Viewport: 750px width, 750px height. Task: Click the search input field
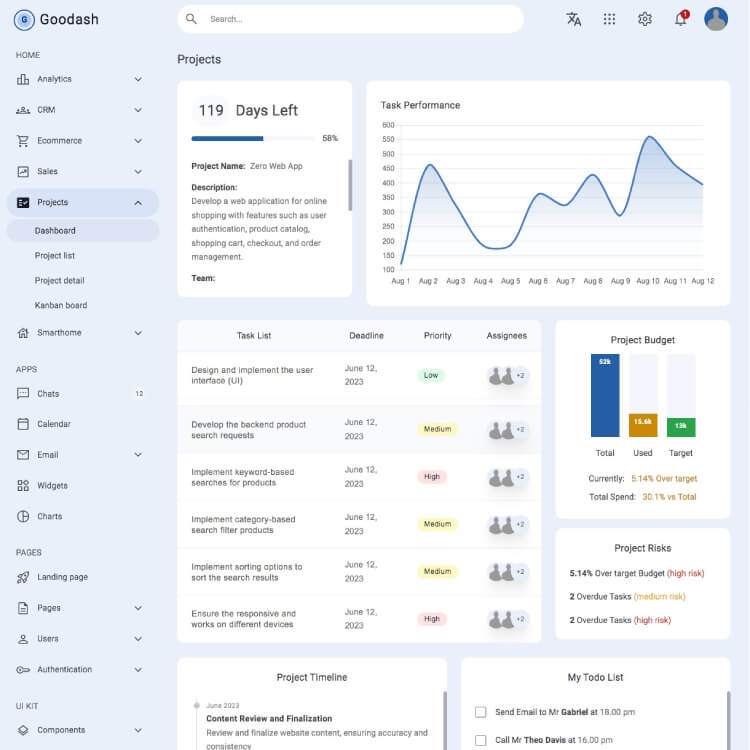[x=360, y=19]
